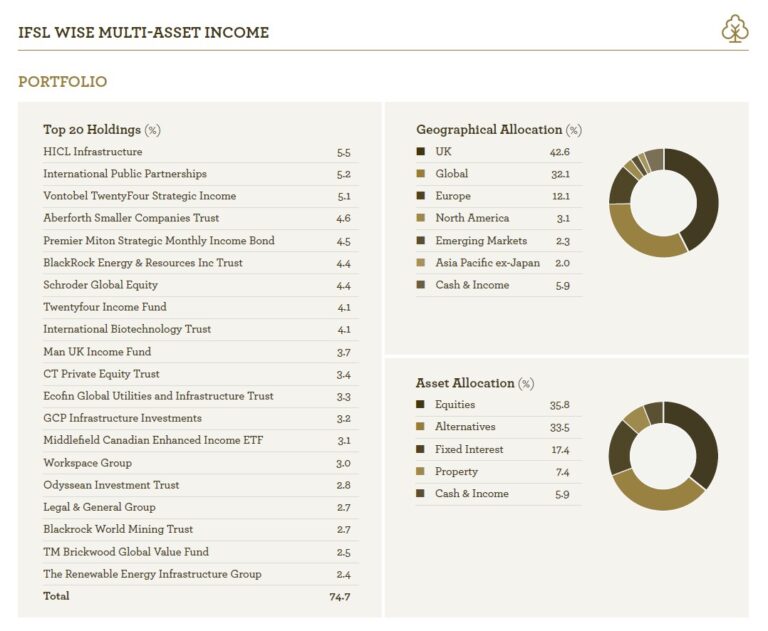This screenshot has height=631, width=768.
Task: Open the Workspace Group holding entry
Action: (87, 463)
